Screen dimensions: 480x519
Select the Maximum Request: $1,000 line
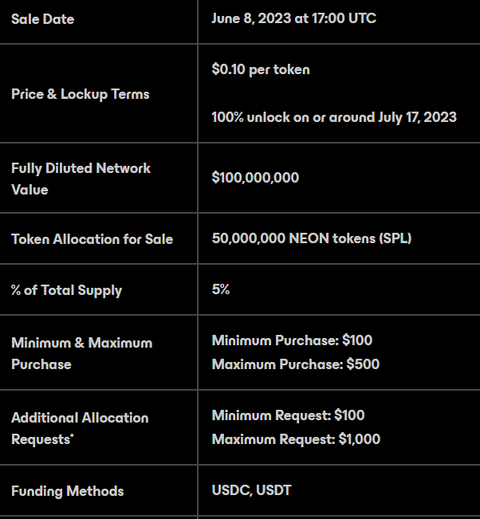[x=296, y=439]
